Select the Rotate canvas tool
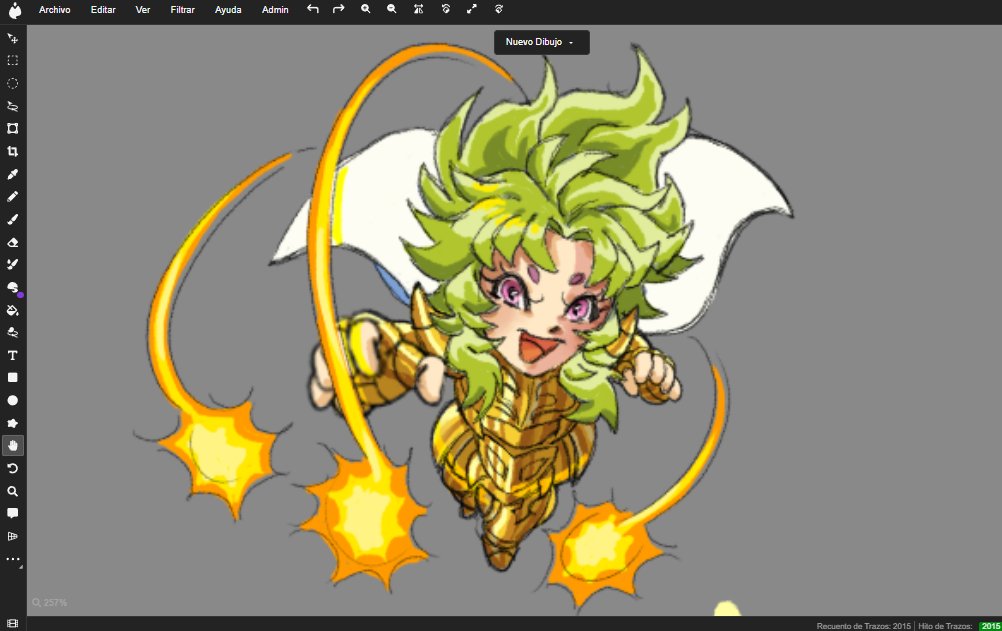 tap(12, 469)
